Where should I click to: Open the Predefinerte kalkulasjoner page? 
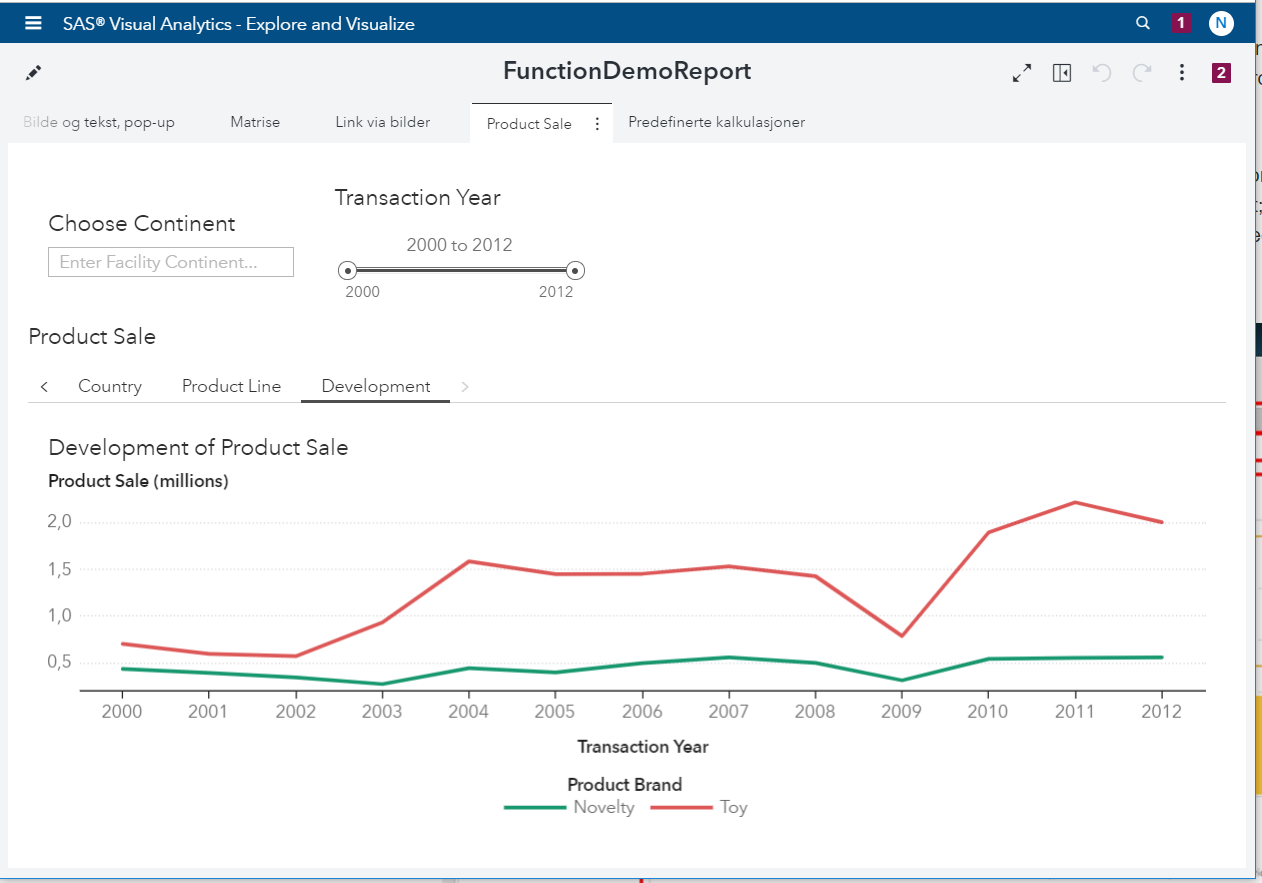[x=717, y=121]
